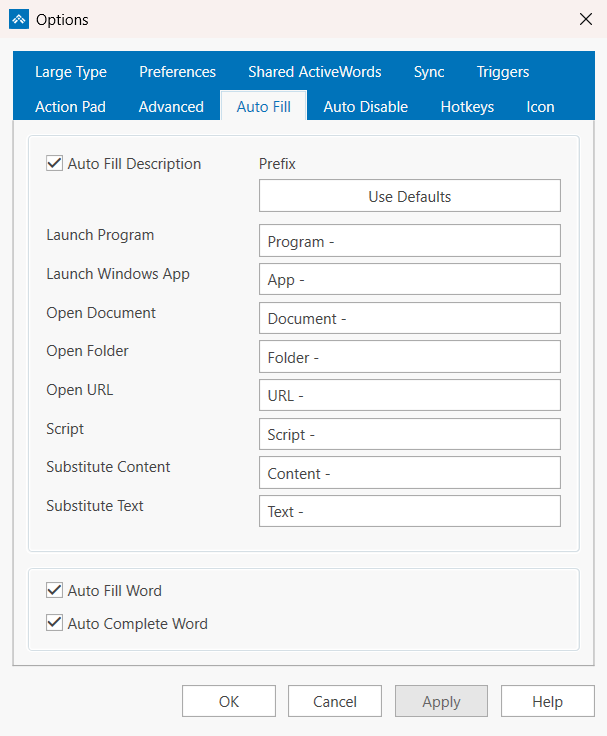Select the Sync tab

tap(429, 72)
